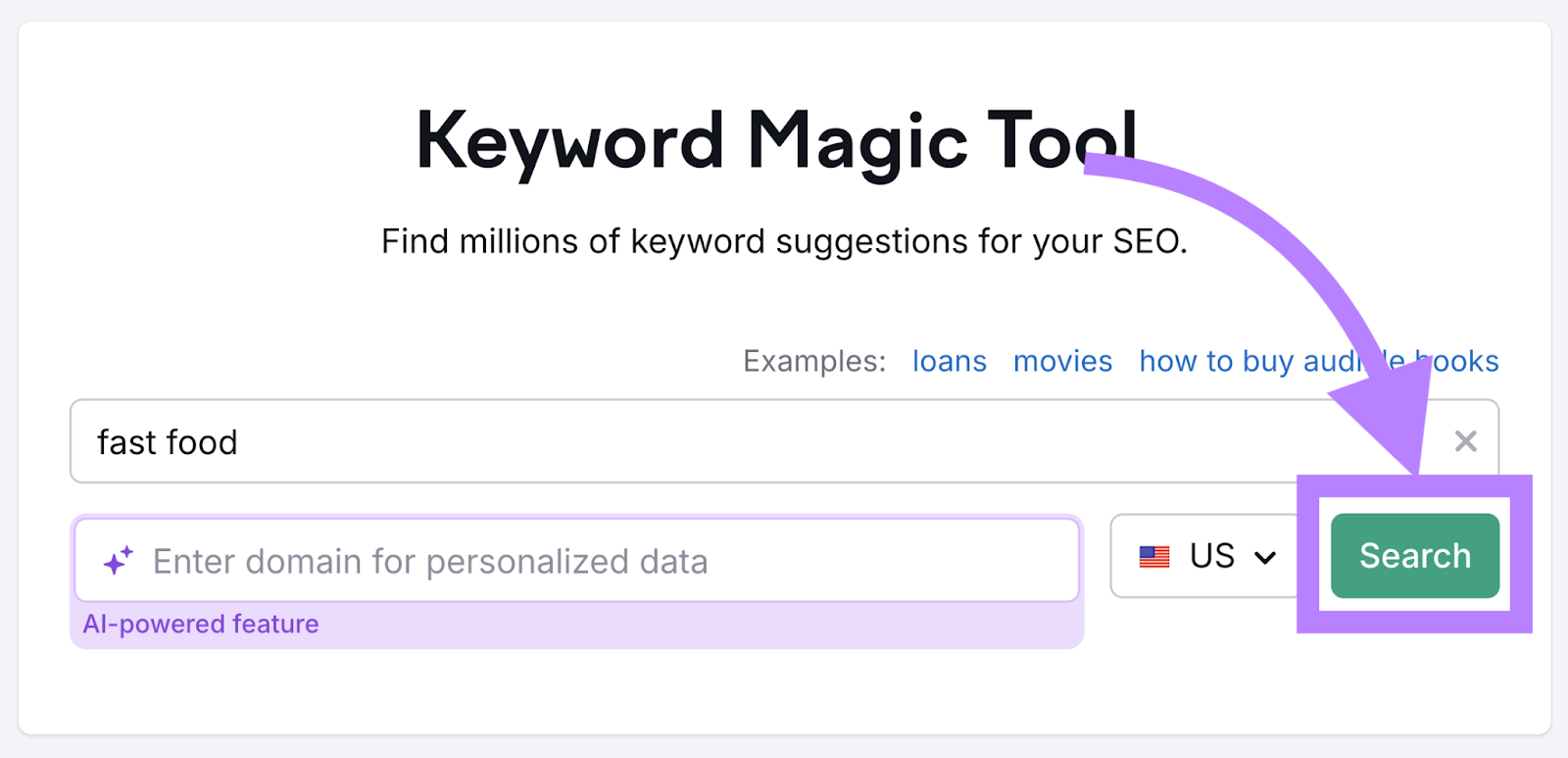Clear the keyword field using X icon

click(1465, 441)
